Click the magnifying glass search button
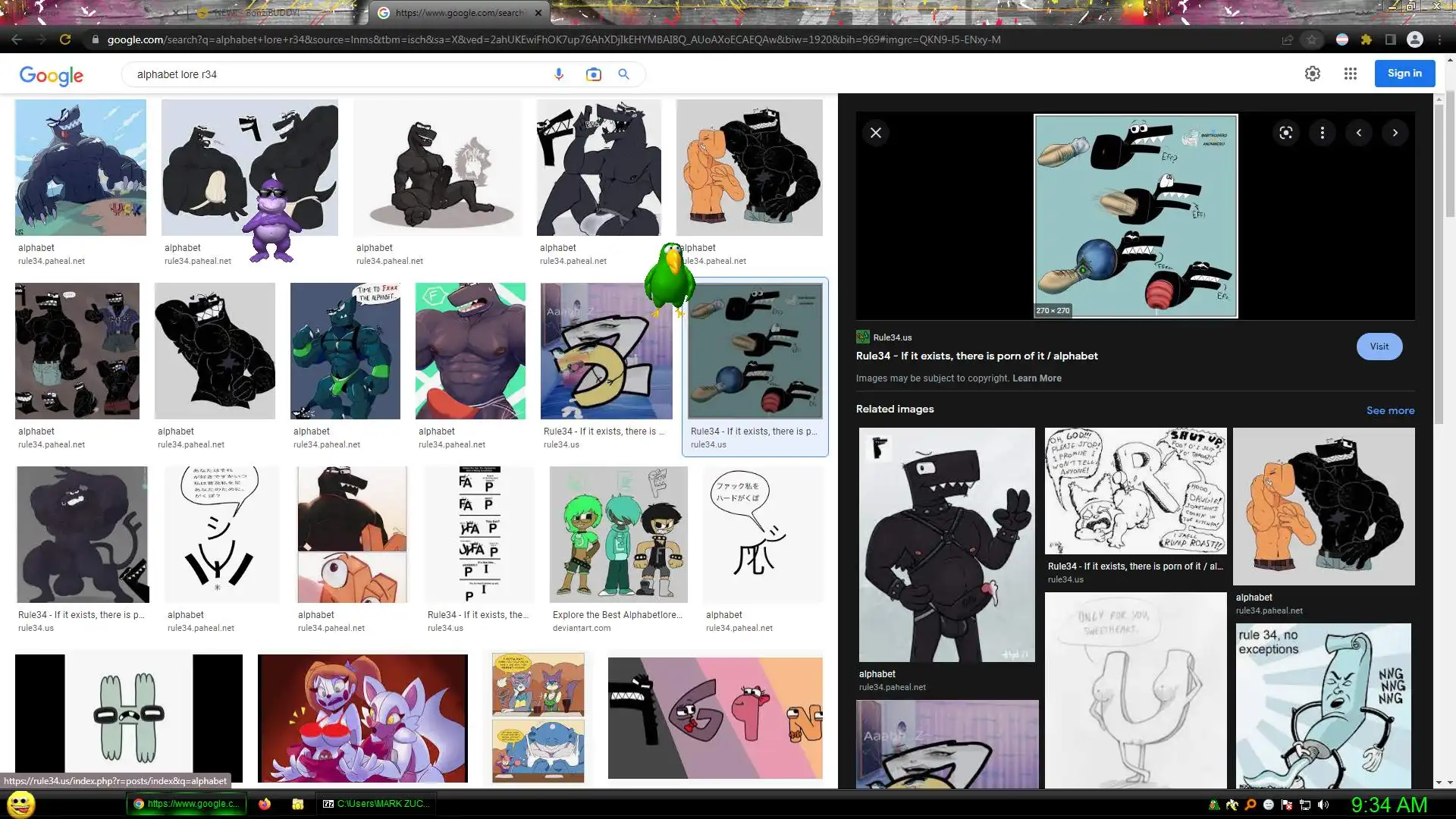This screenshot has height=819, width=1456. 623,74
